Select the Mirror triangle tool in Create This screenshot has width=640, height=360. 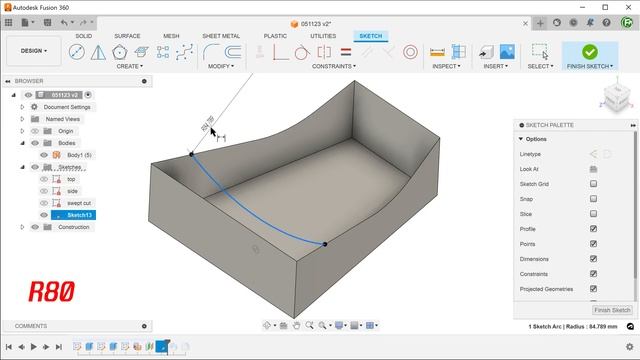point(98,52)
